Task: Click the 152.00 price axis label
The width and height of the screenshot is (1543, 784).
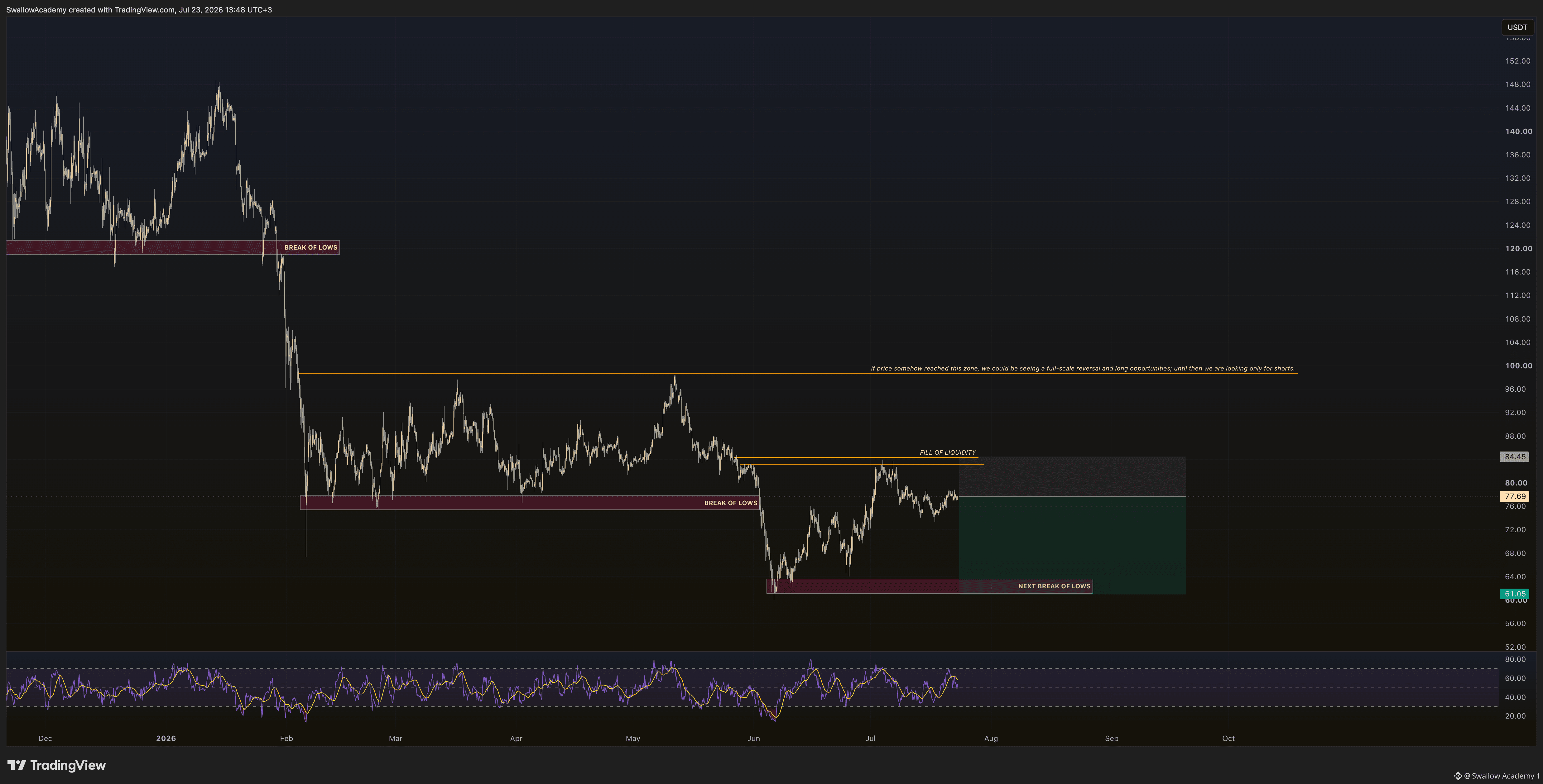Action: pos(1518,61)
